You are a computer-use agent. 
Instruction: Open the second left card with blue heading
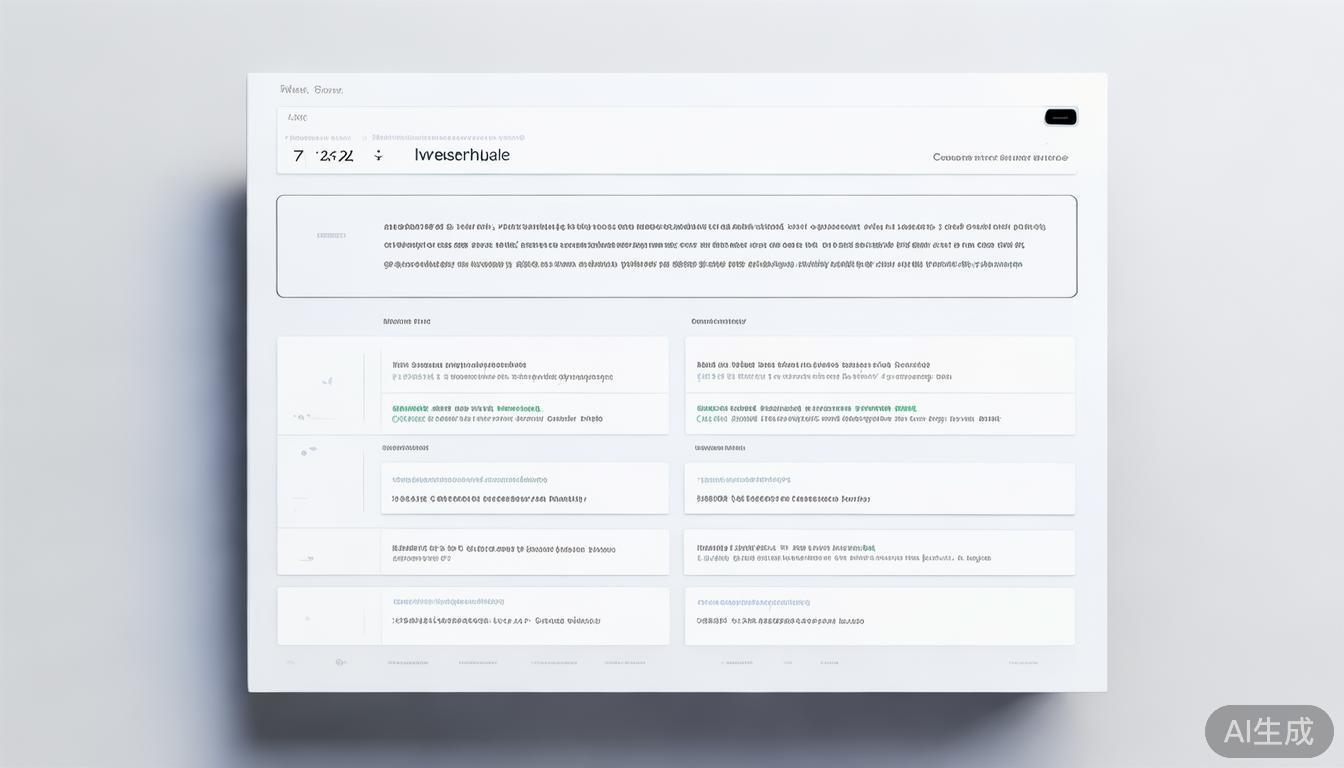coord(524,488)
